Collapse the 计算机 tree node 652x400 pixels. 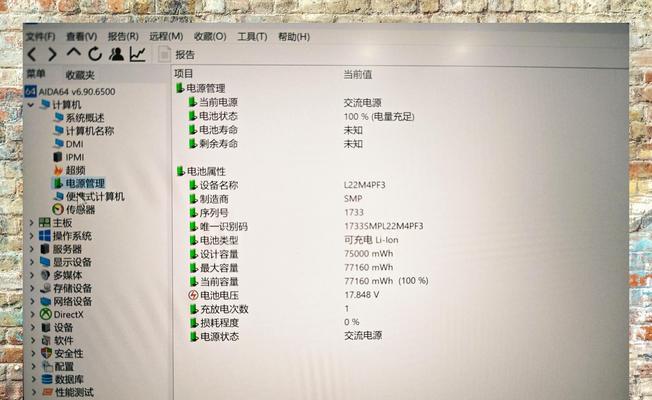click(x=31, y=104)
